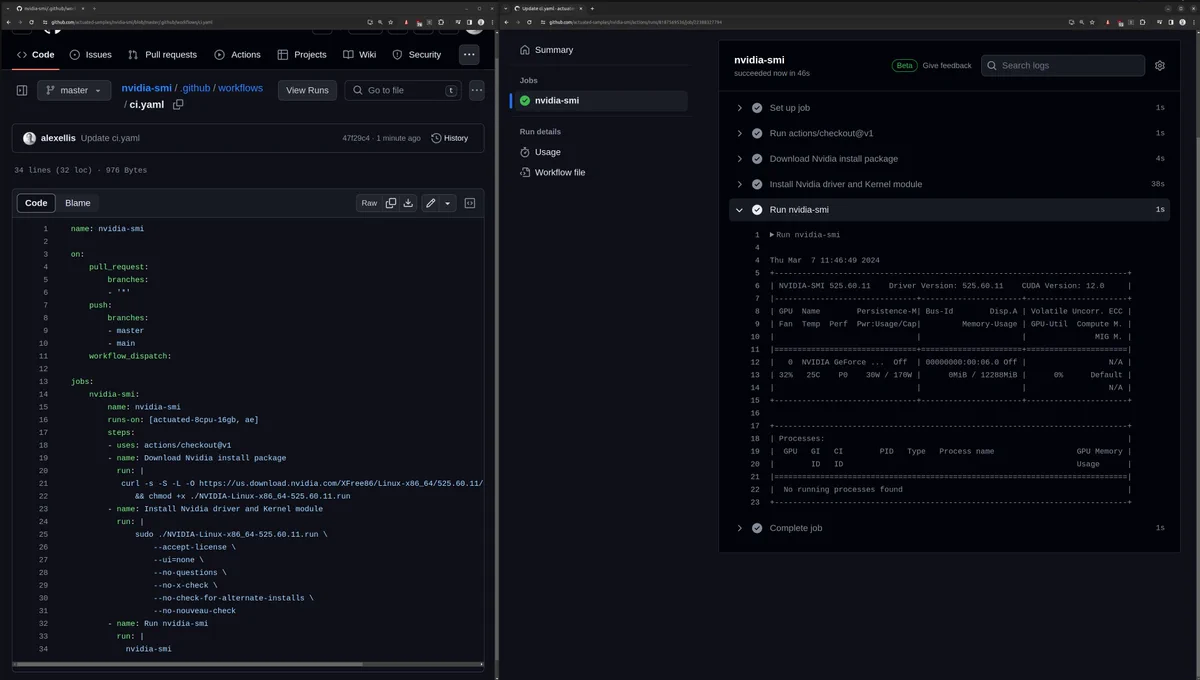
Task: Open the Security tab
Action: coord(417,55)
